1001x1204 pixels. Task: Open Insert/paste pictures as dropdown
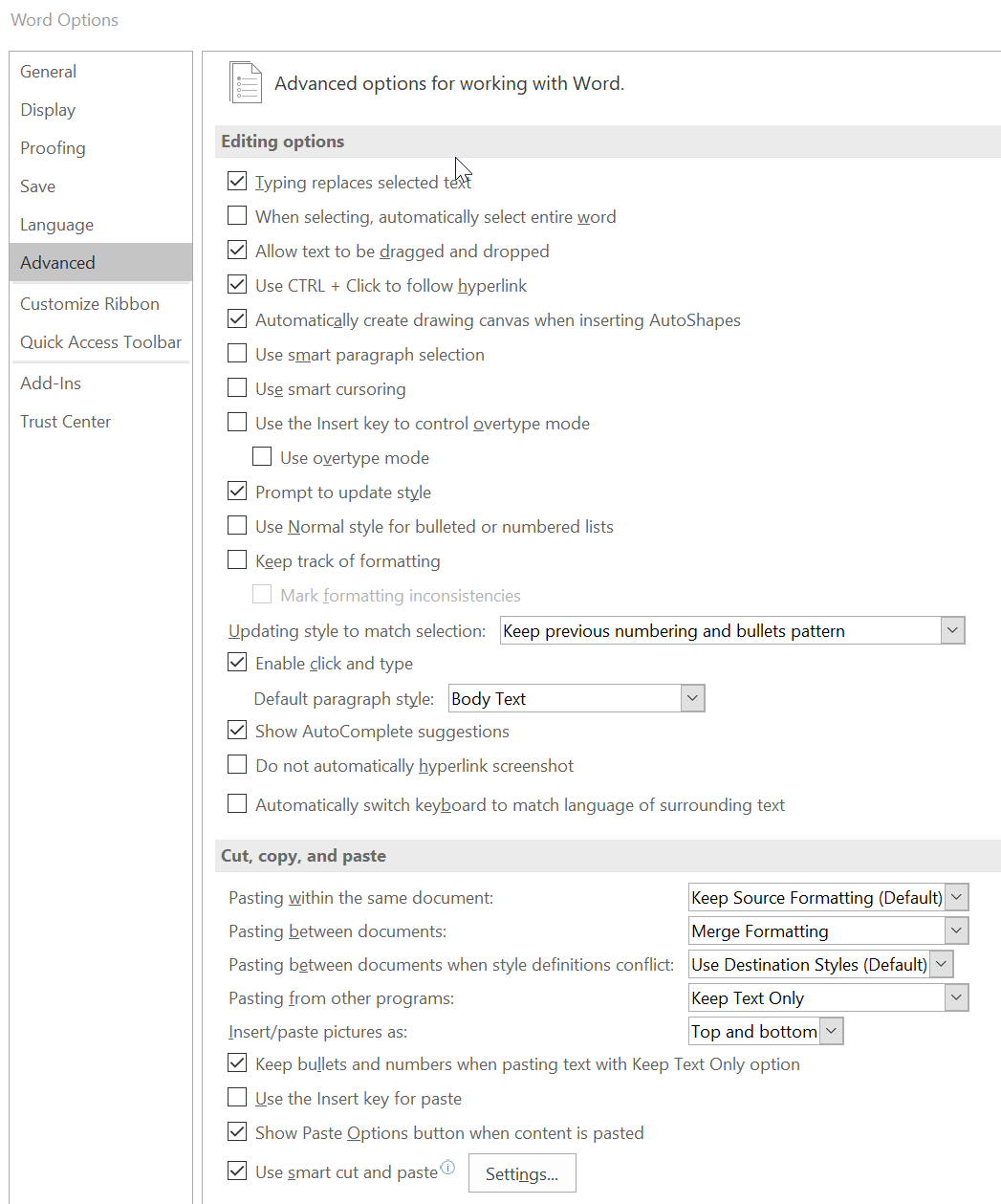(831, 1031)
